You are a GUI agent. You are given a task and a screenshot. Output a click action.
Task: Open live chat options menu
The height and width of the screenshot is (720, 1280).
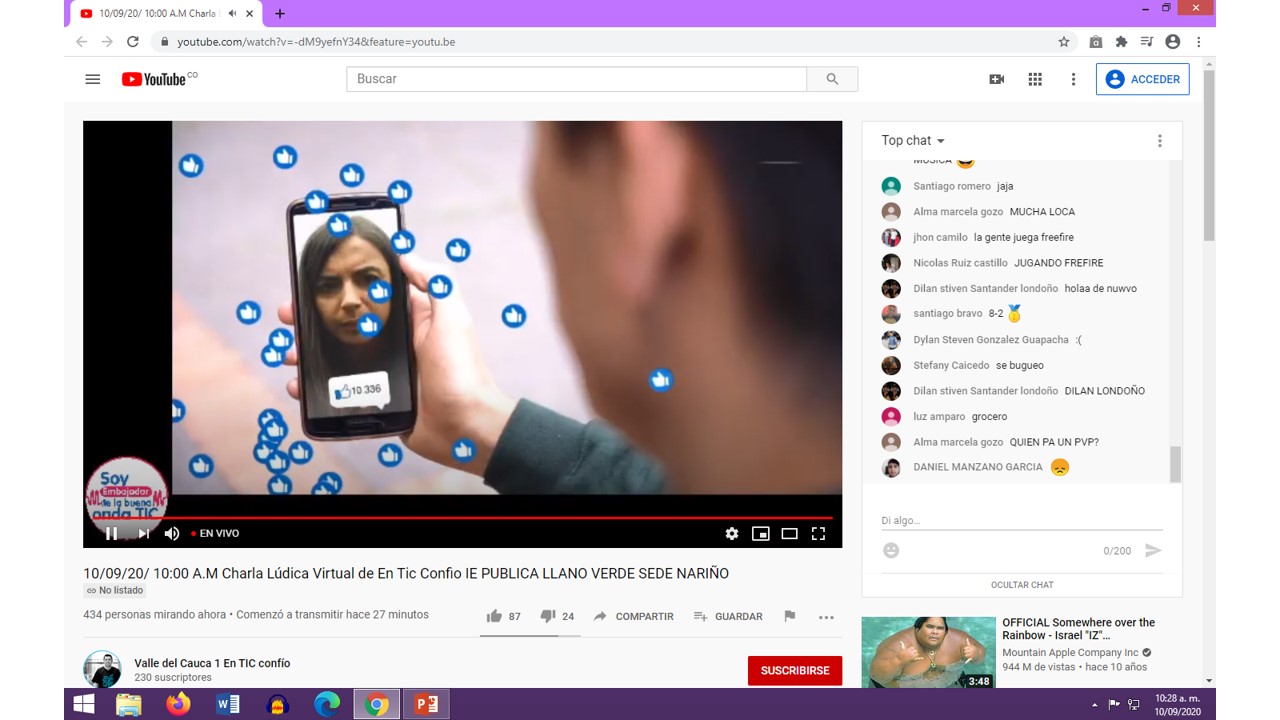point(1160,141)
